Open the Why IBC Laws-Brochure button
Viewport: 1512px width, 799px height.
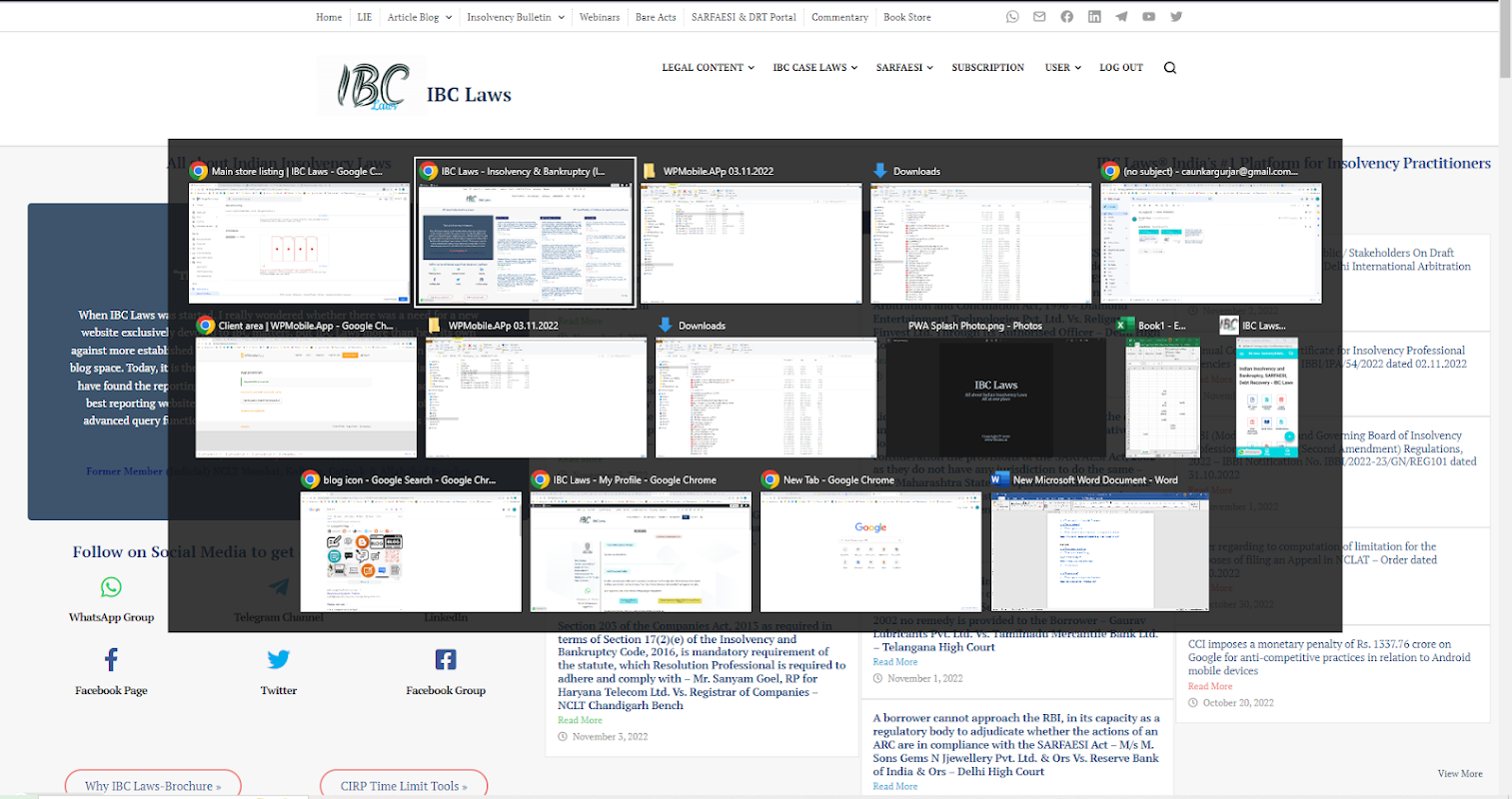153,785
